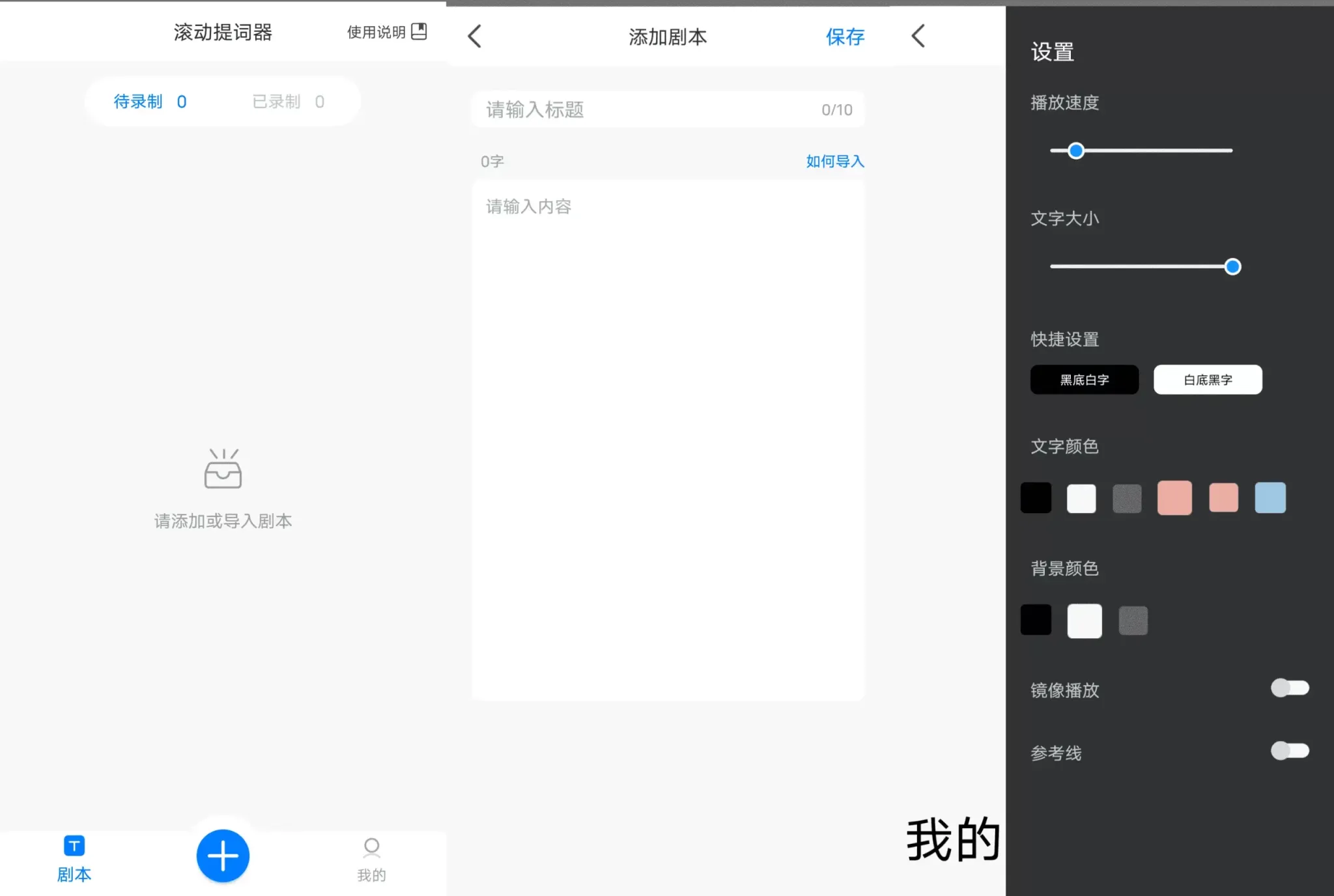The image size is (1334, 896).
Task: Open the 如何导入 import help link
Action: [x=834, y=161]
